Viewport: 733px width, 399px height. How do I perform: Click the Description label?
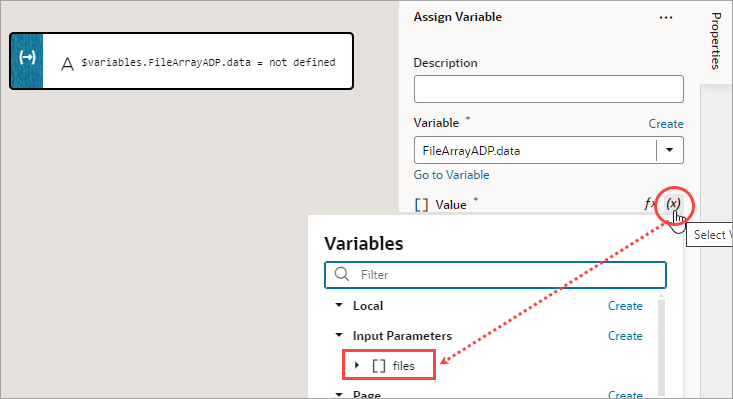(x=446, y=63)
